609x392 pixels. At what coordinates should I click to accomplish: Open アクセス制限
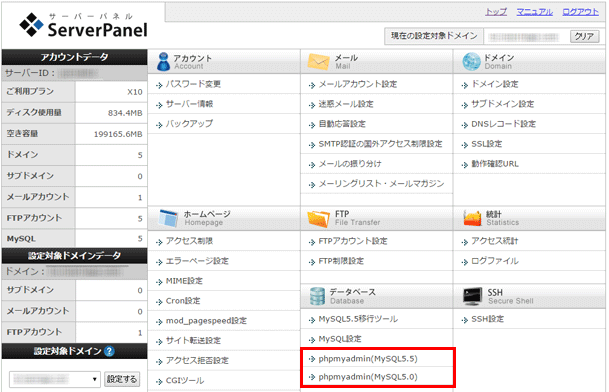point(189,241)
